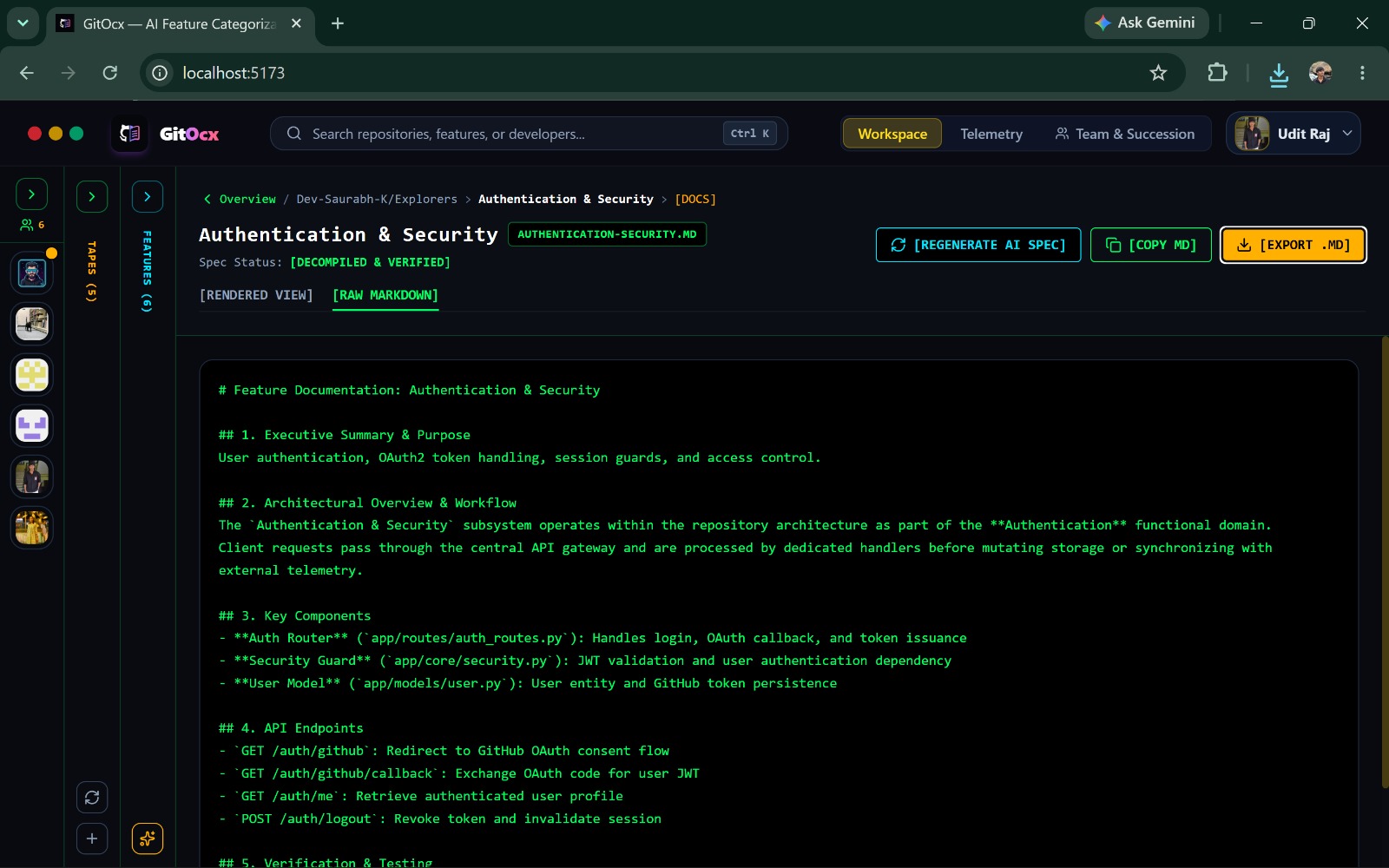Click Ask Gemini in title bar
Screen dimensions: 1389x868
1146,23
